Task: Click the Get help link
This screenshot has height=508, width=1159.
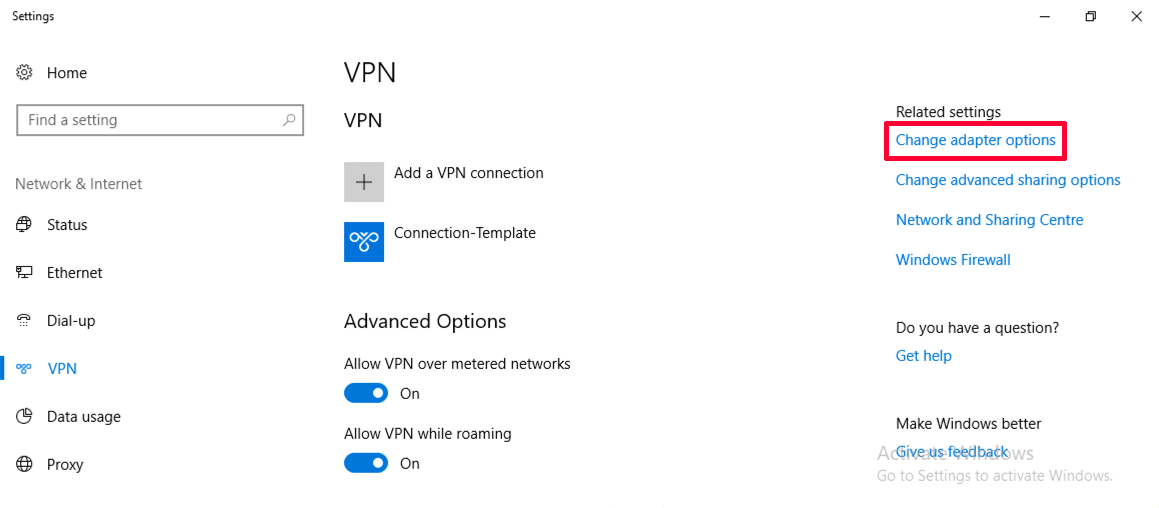Action: [923, 356]
